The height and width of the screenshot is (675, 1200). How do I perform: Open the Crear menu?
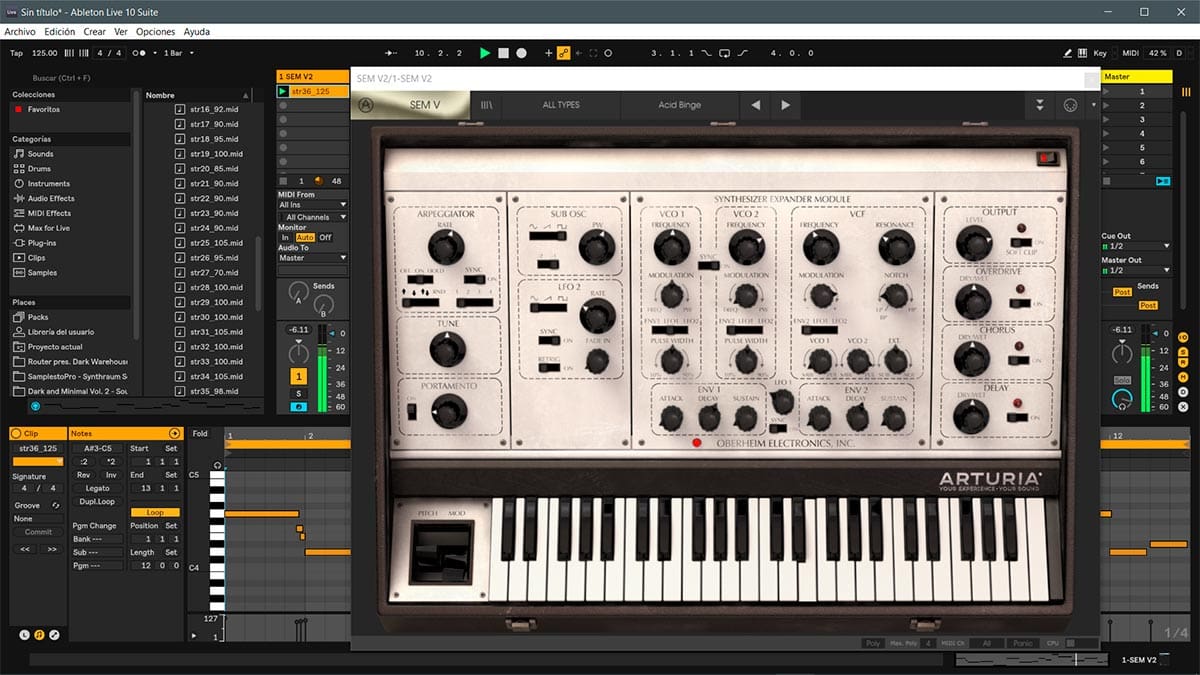(95, 32)
